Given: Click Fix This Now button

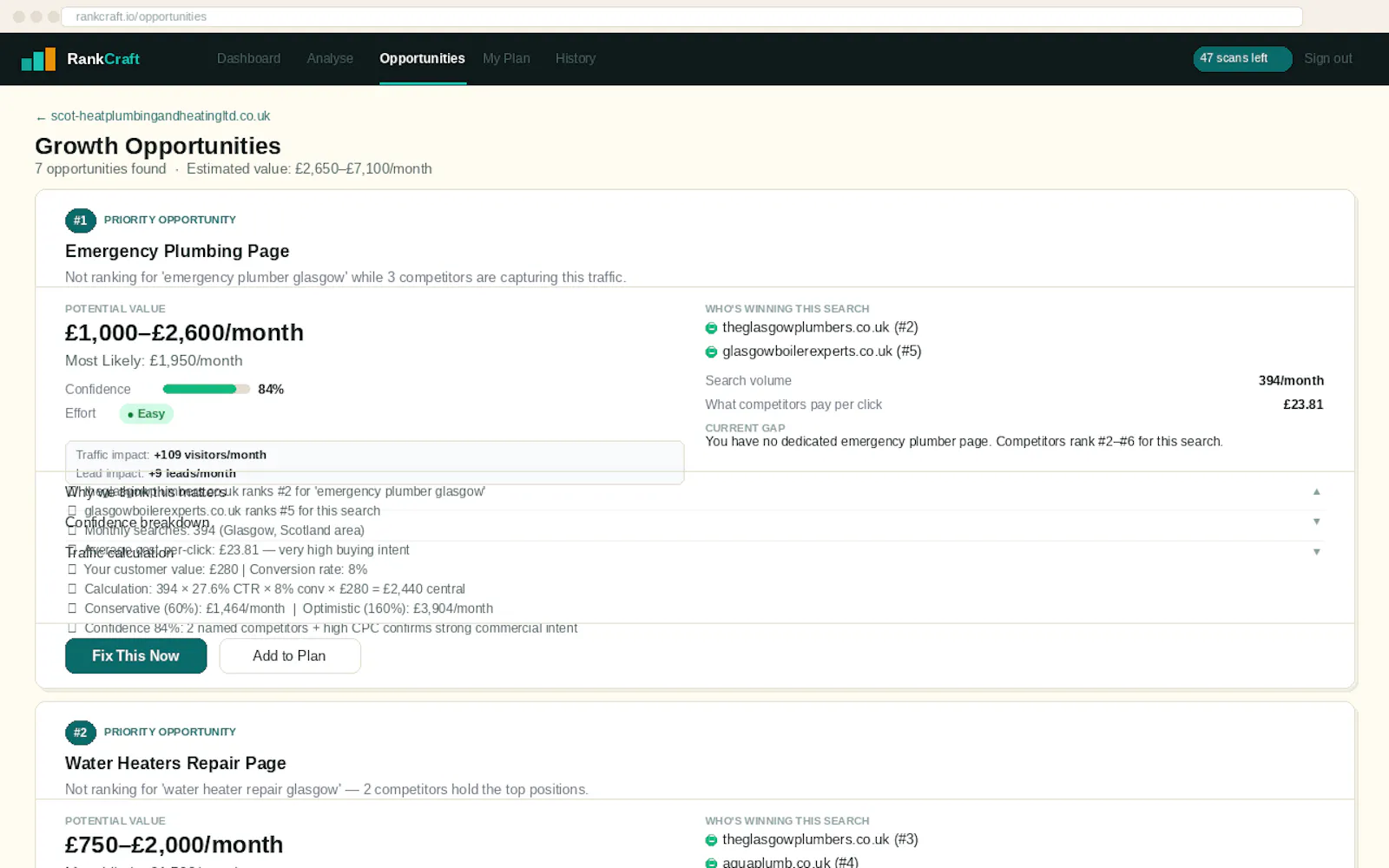Looking at the screenshot, I should pos(135,656).
